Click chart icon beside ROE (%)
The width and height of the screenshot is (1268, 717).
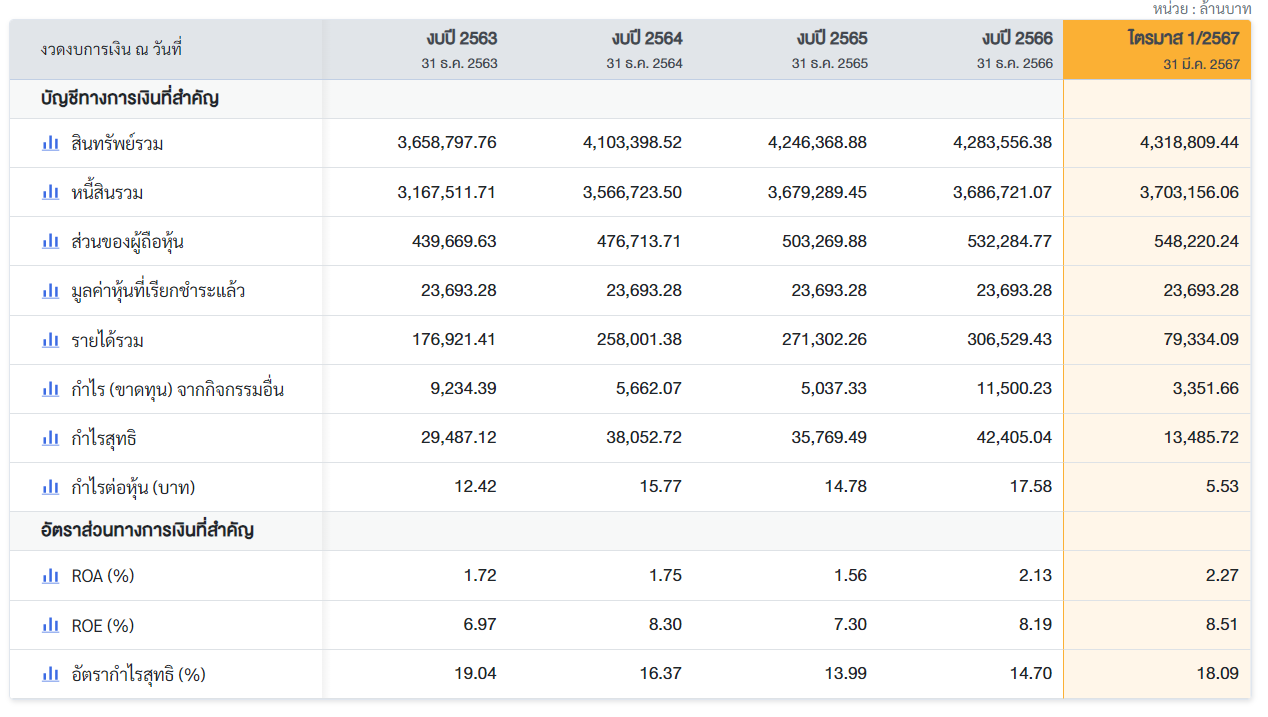pyautogui.click(x=50, y=625)
